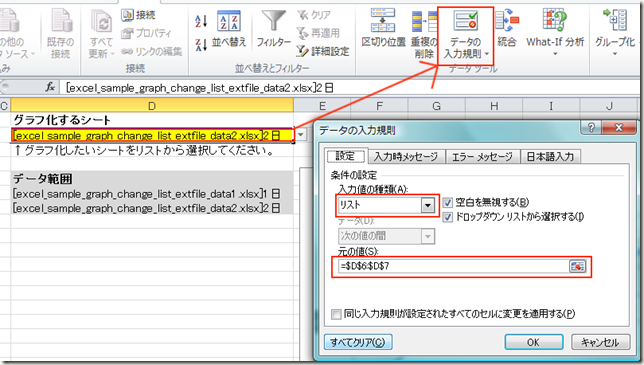Click the fx insert function icon
This screenshot has height=365, width=644.
point(50,87)
